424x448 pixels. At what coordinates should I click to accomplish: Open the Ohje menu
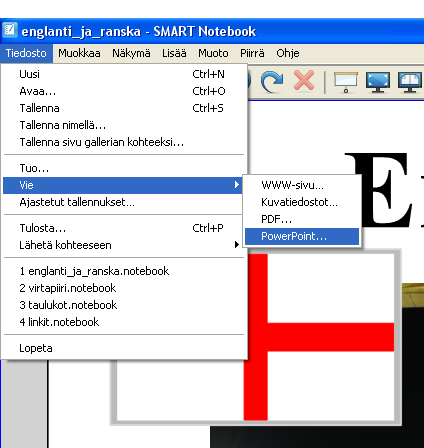coord(288,53)
